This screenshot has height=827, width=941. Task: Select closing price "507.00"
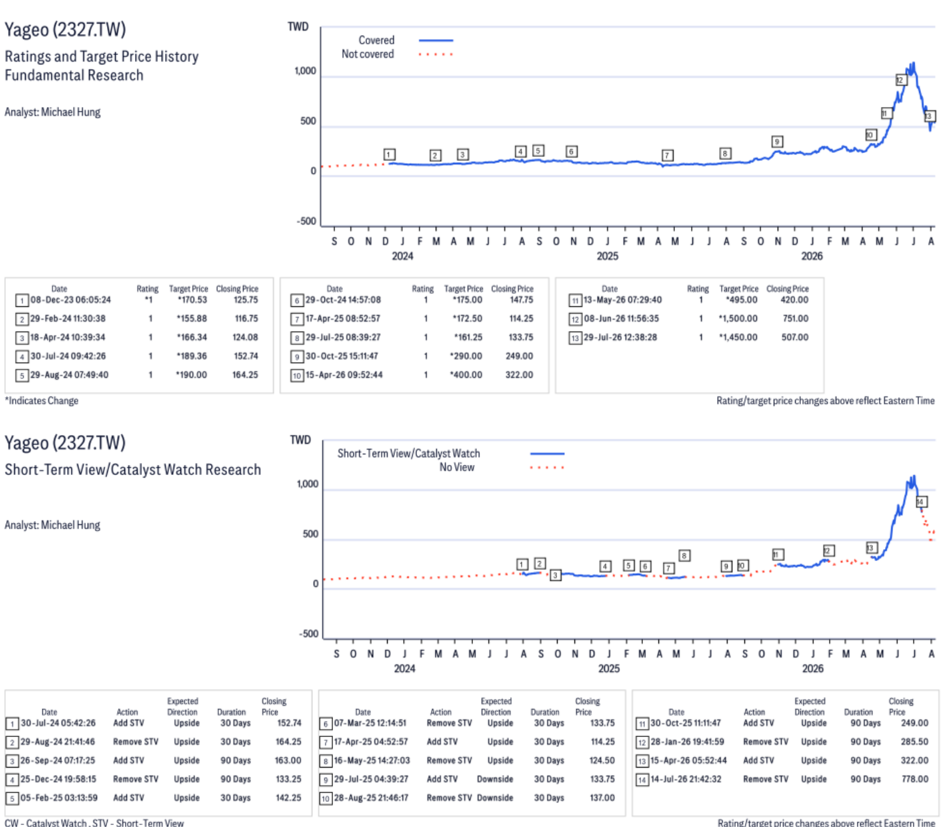795,337
